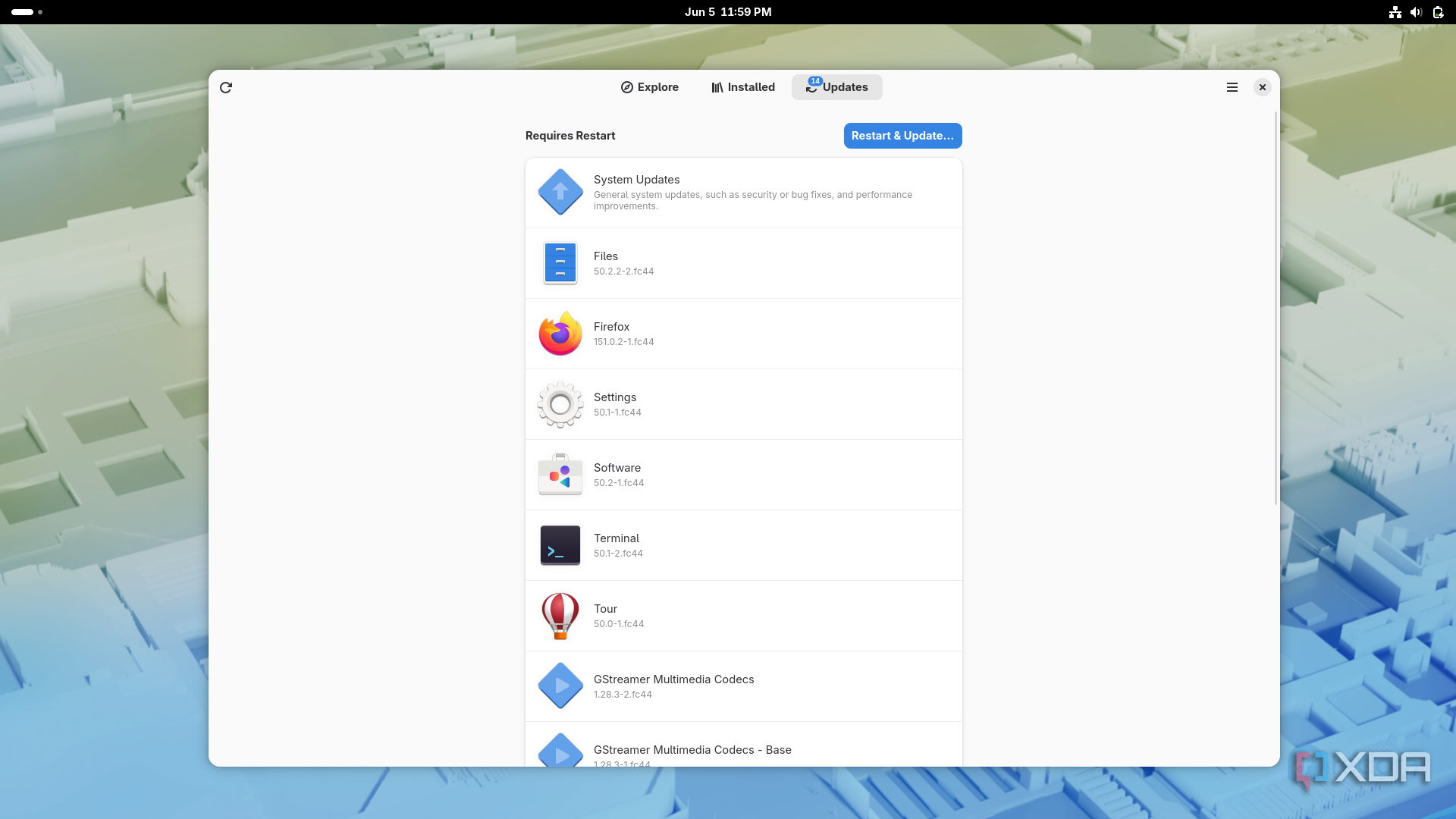This screenshot has height=819, width=1456.
Task: Click the Restart & Update button
Action: click(x=902, y=136)
